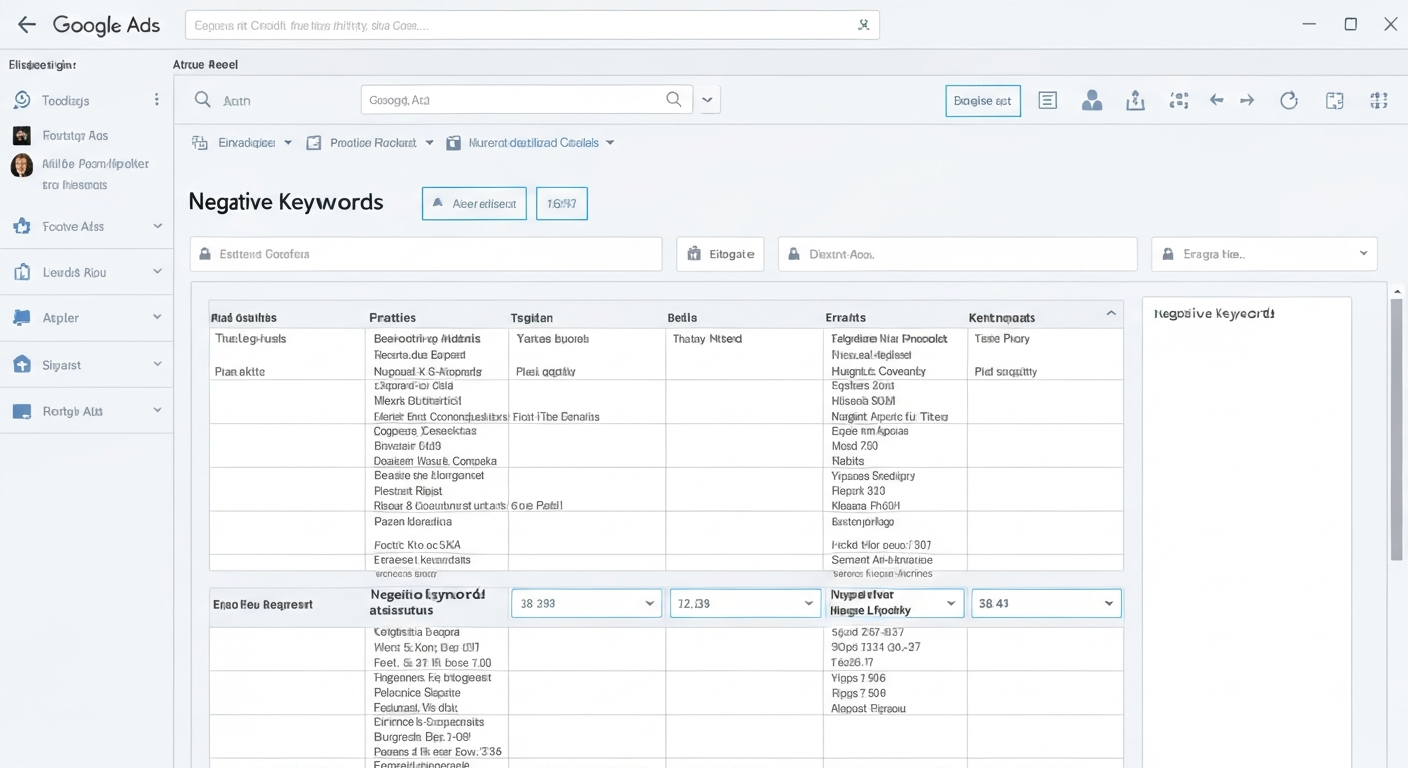Open the user profile icon in toolbar

[x=1092, y=100]
